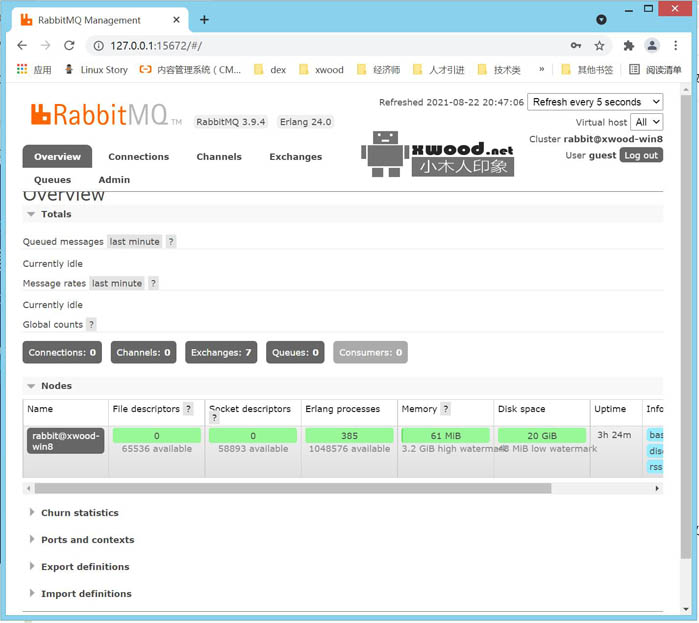Open the xwood bookmarks folder
The image size is (699, 623).
(321, 70)
